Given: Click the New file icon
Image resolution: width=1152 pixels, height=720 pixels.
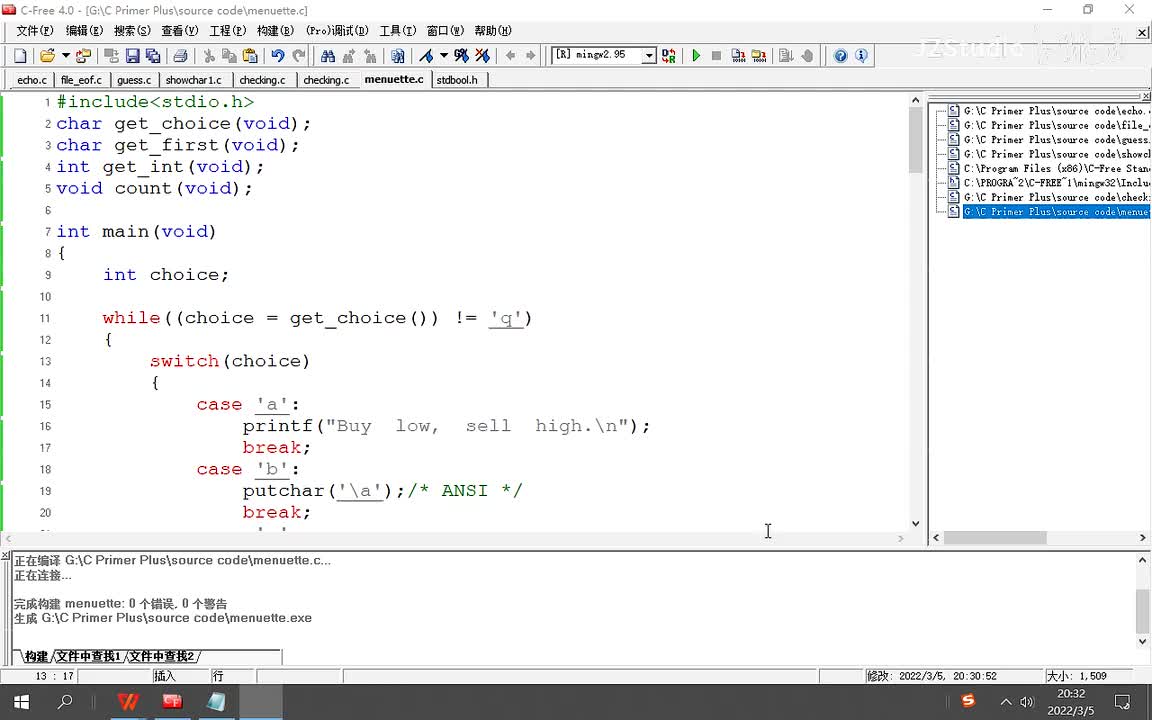Looking at the screenshot, I should point(21,56).
